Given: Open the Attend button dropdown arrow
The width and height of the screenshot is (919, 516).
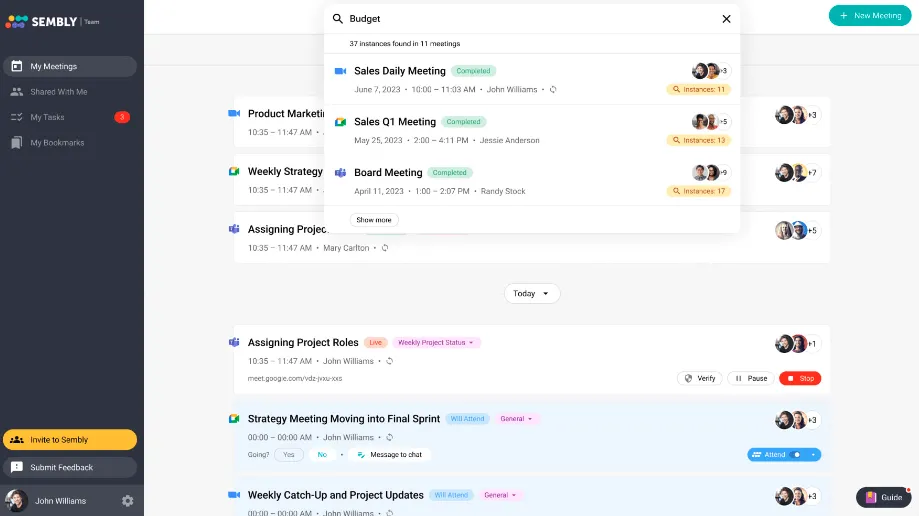Looking at the screenshot, I should pyautogui.click(x=813, y=454).
